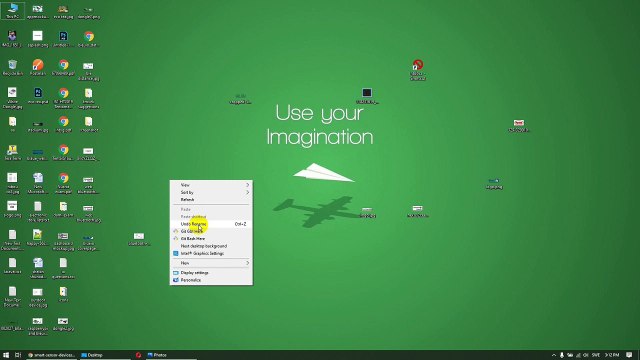This screenshot has width=640, height=360.
Task: Choose Refresh in the context menu
Action: (211, 200)
